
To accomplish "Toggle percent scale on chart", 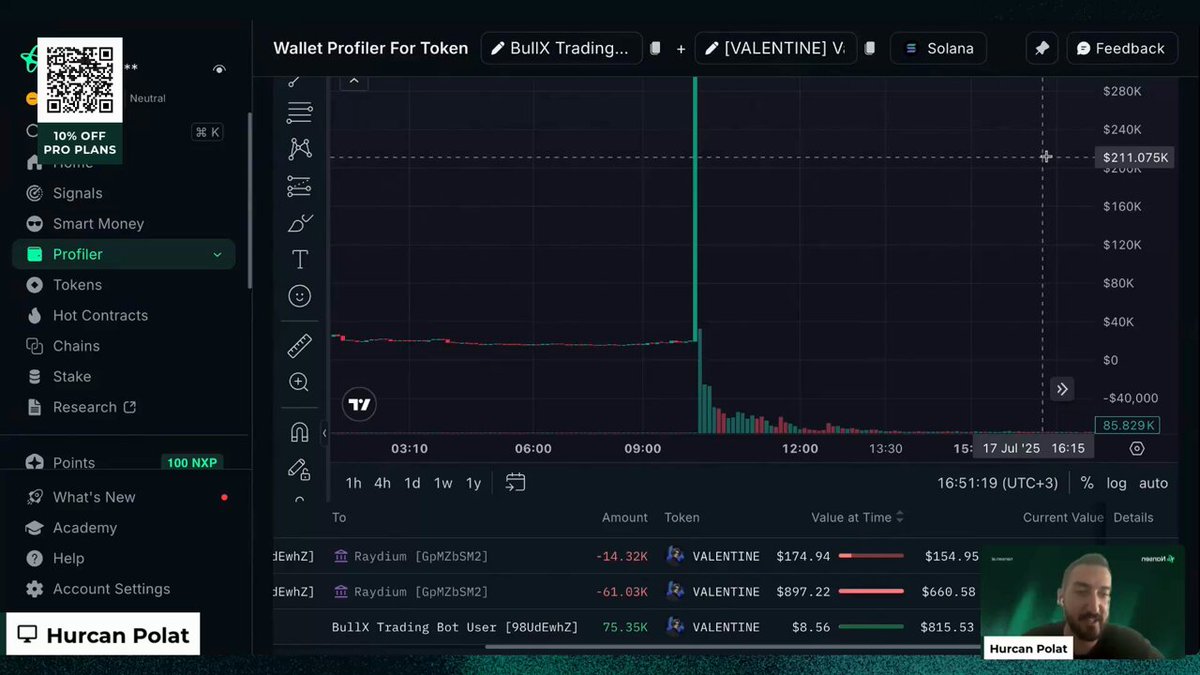I will pos(1087,483).
